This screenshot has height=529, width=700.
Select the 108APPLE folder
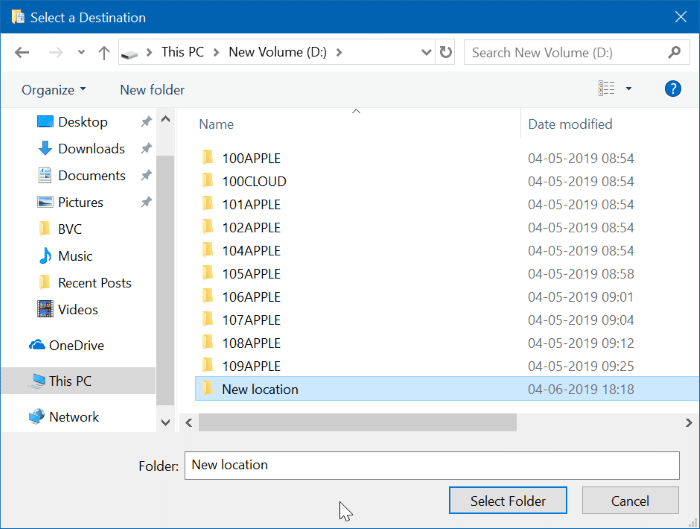point(251,343)
